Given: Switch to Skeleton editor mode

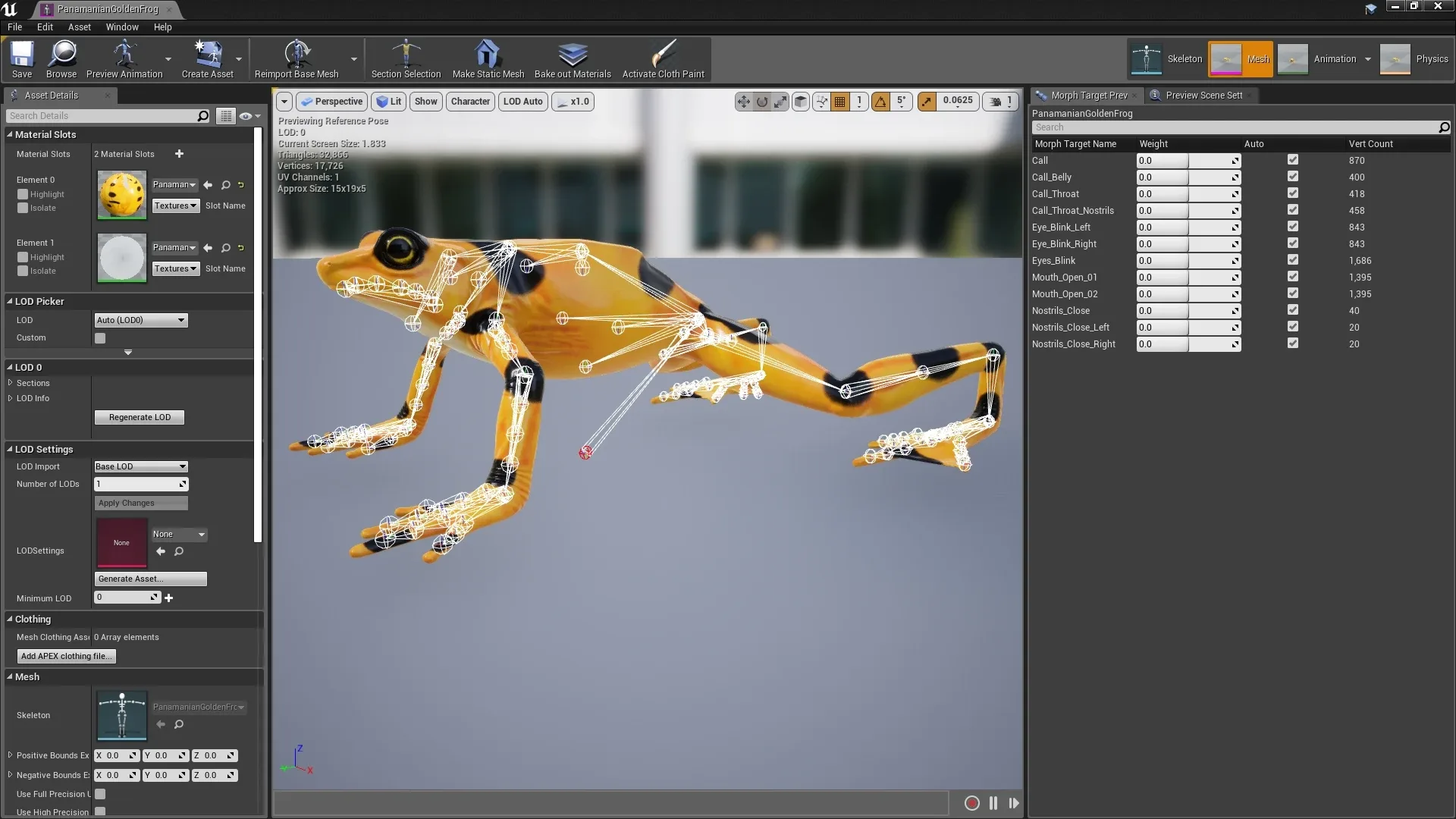Looking at the screenshot, I should tap(1167, 59).
